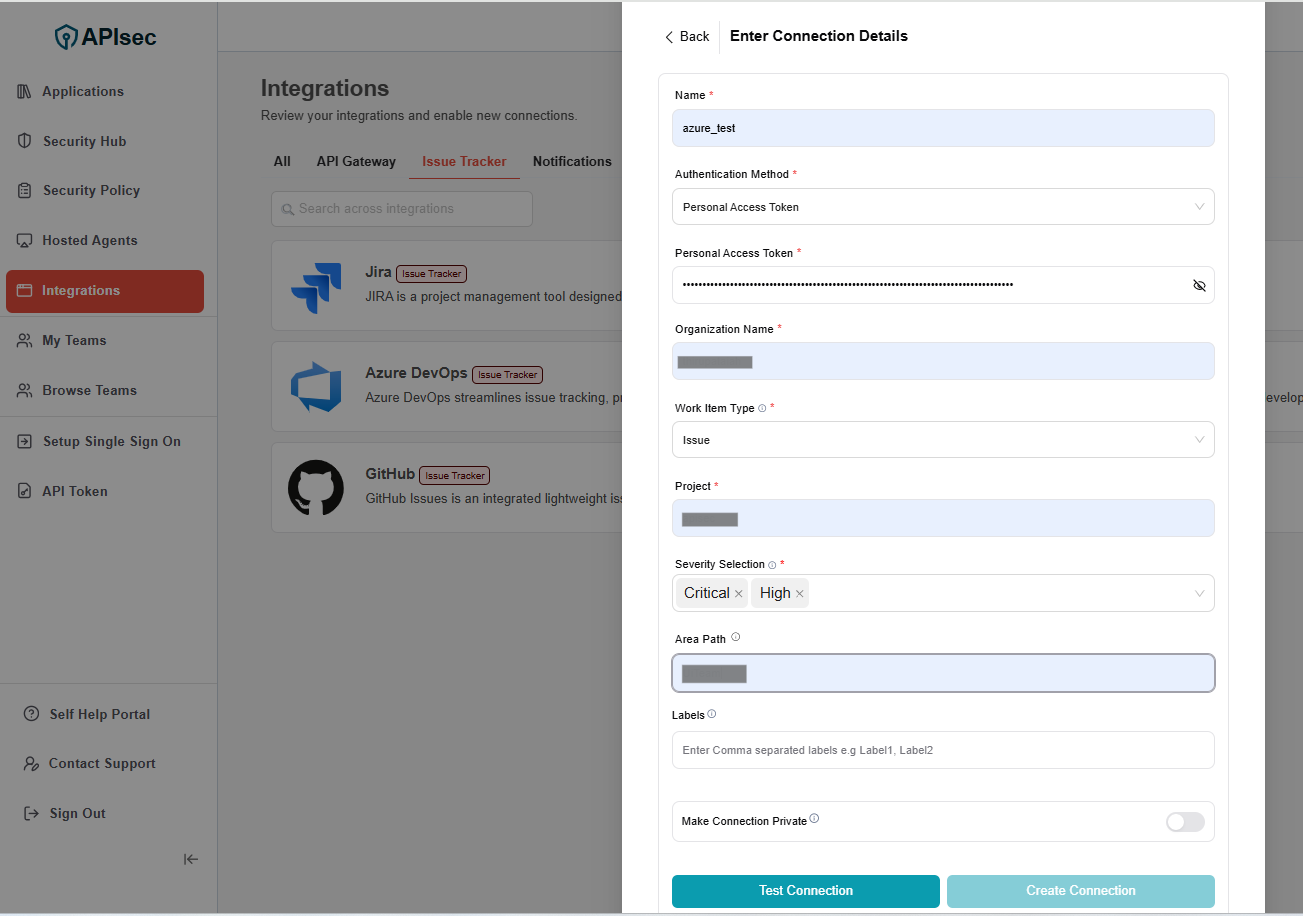The height and width of the screenshot is (916, 1303).
Task: Click the Work Item Type info icon
Action: pos(762,409)
